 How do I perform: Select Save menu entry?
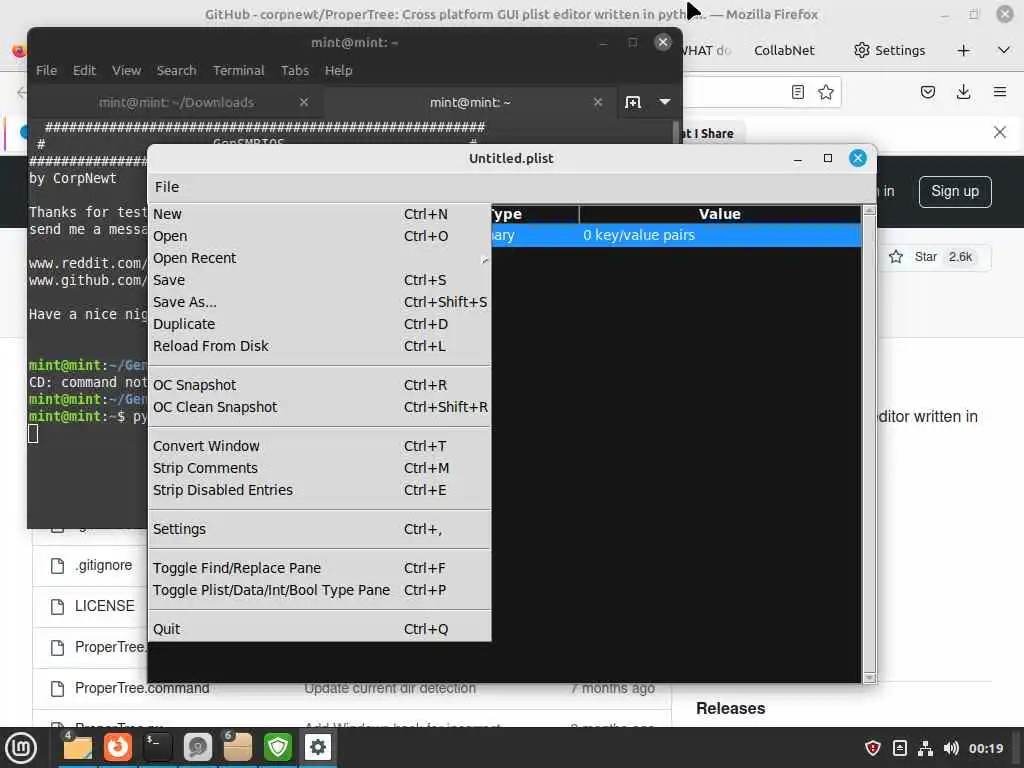pyautogui.click(x=319, y=280)
